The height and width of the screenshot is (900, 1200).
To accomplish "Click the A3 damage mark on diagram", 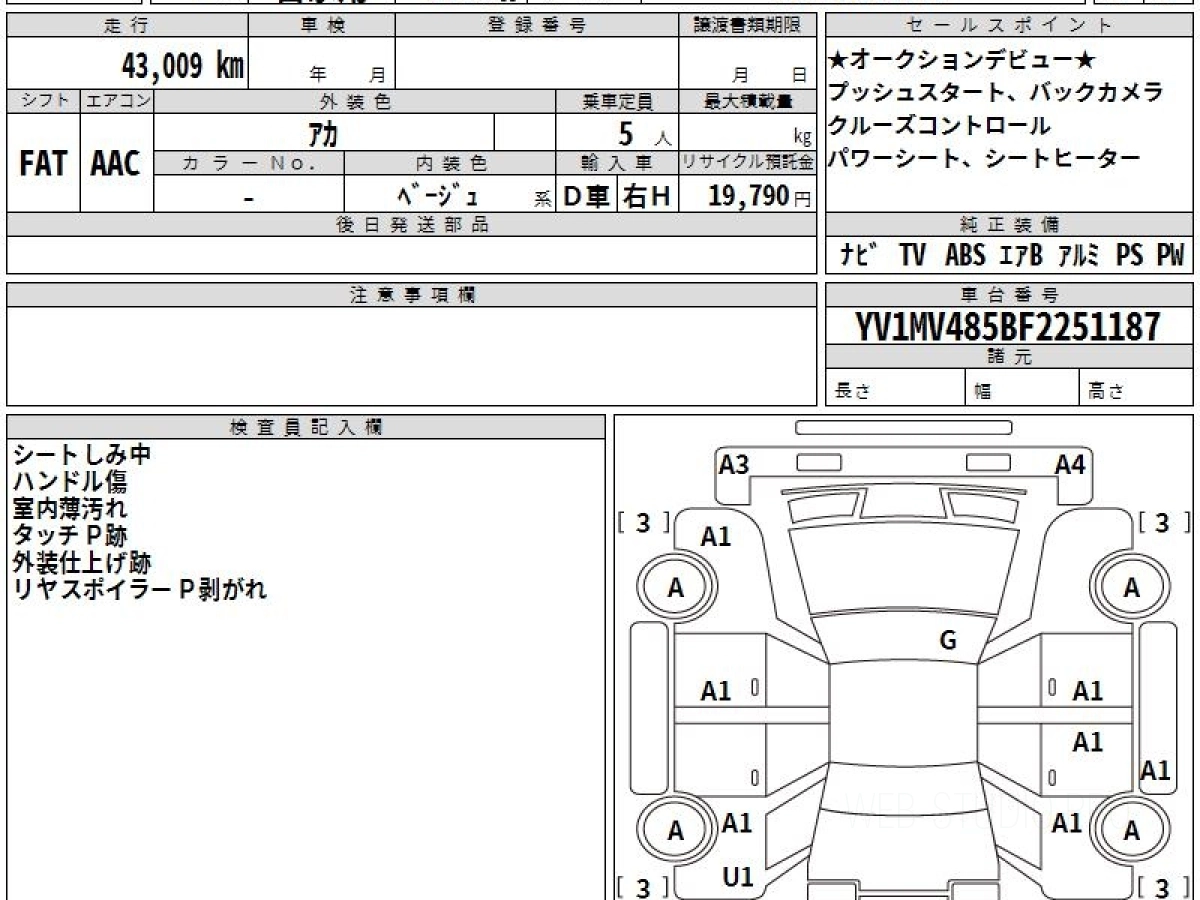I will pyautogui.click(x=734, y=464).
